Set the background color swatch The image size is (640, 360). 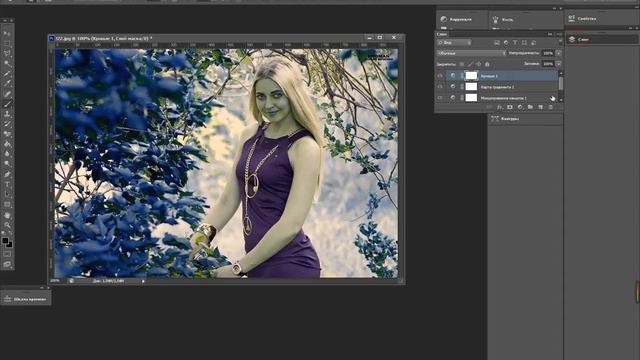(x=9, y=244)
